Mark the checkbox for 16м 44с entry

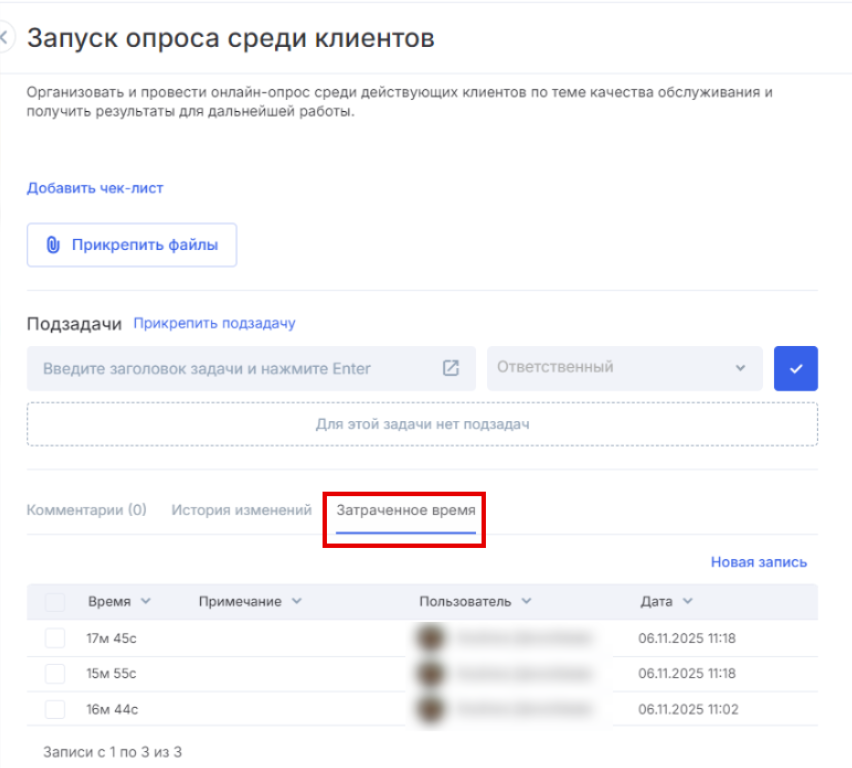[55, 709]
